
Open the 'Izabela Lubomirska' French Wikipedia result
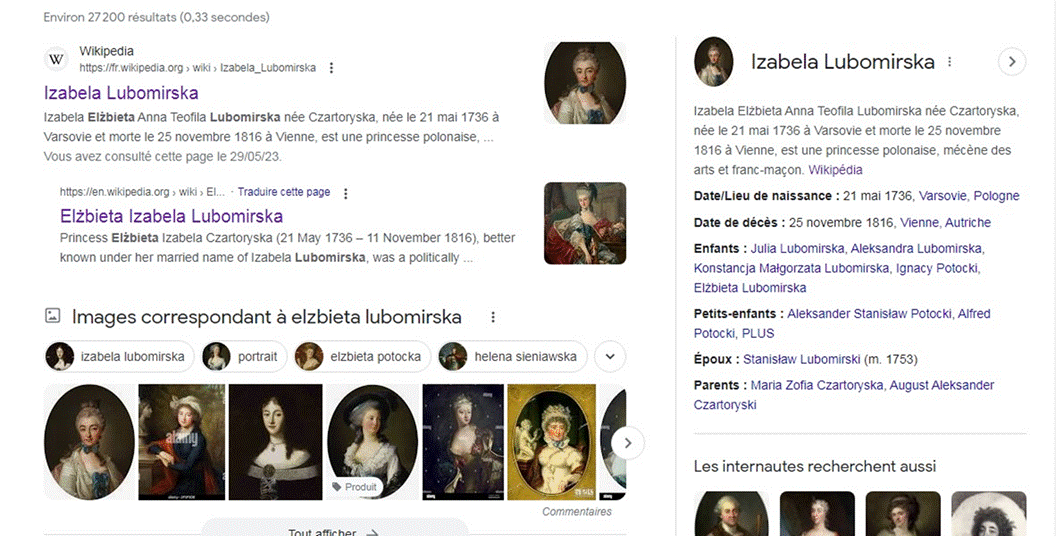pyautogui.click(x=121, y=93)
